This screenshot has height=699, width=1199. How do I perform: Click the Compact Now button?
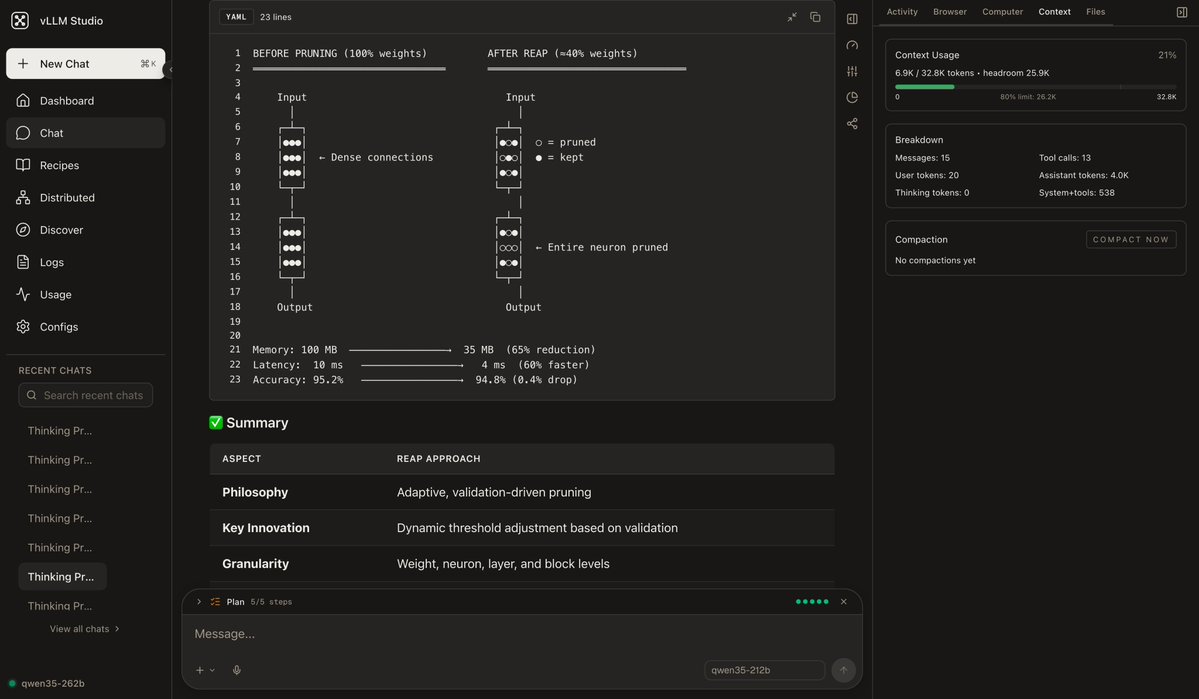(x=1130, y=239)
